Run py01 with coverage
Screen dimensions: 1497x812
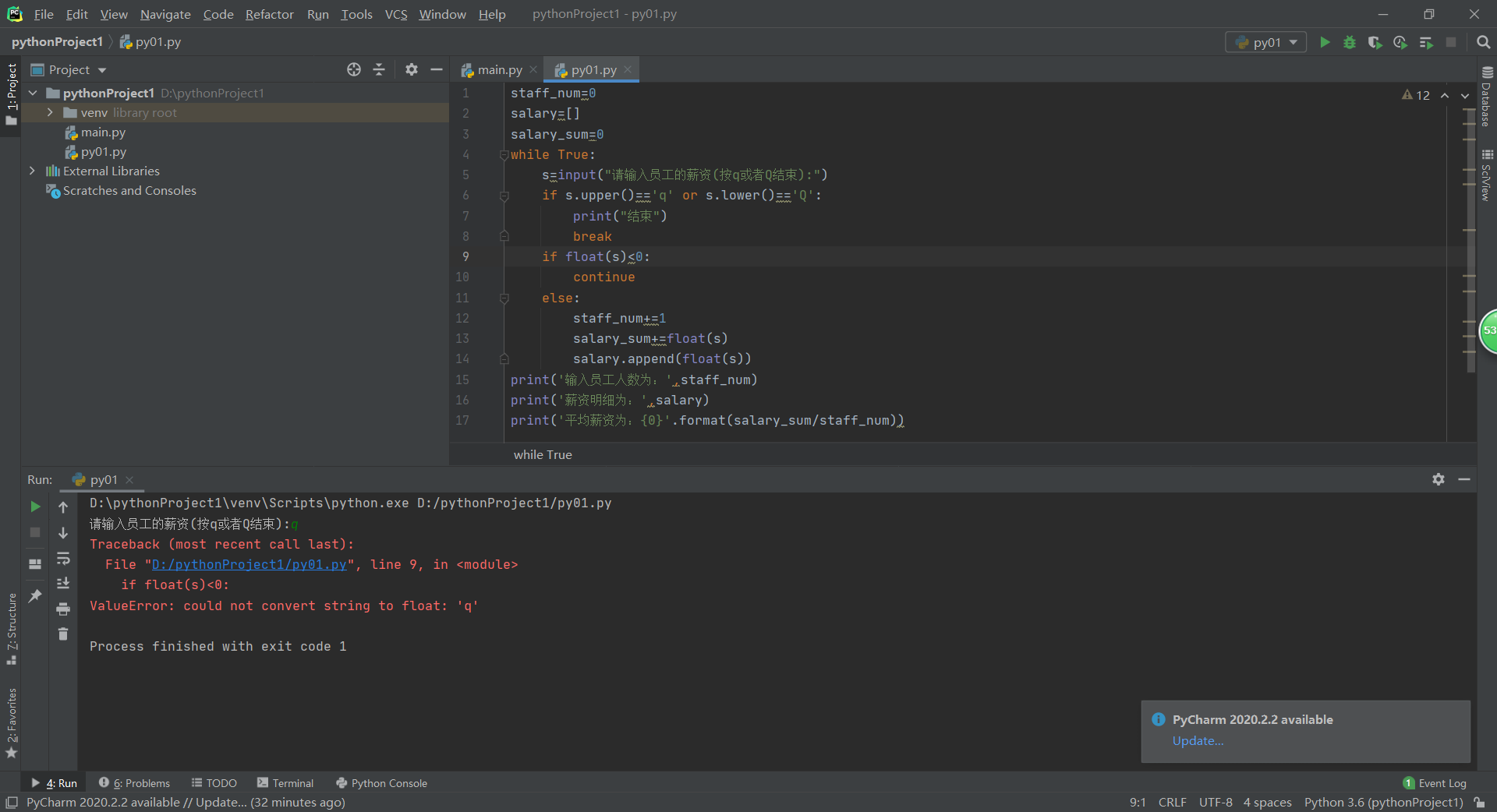point(1375,42)
